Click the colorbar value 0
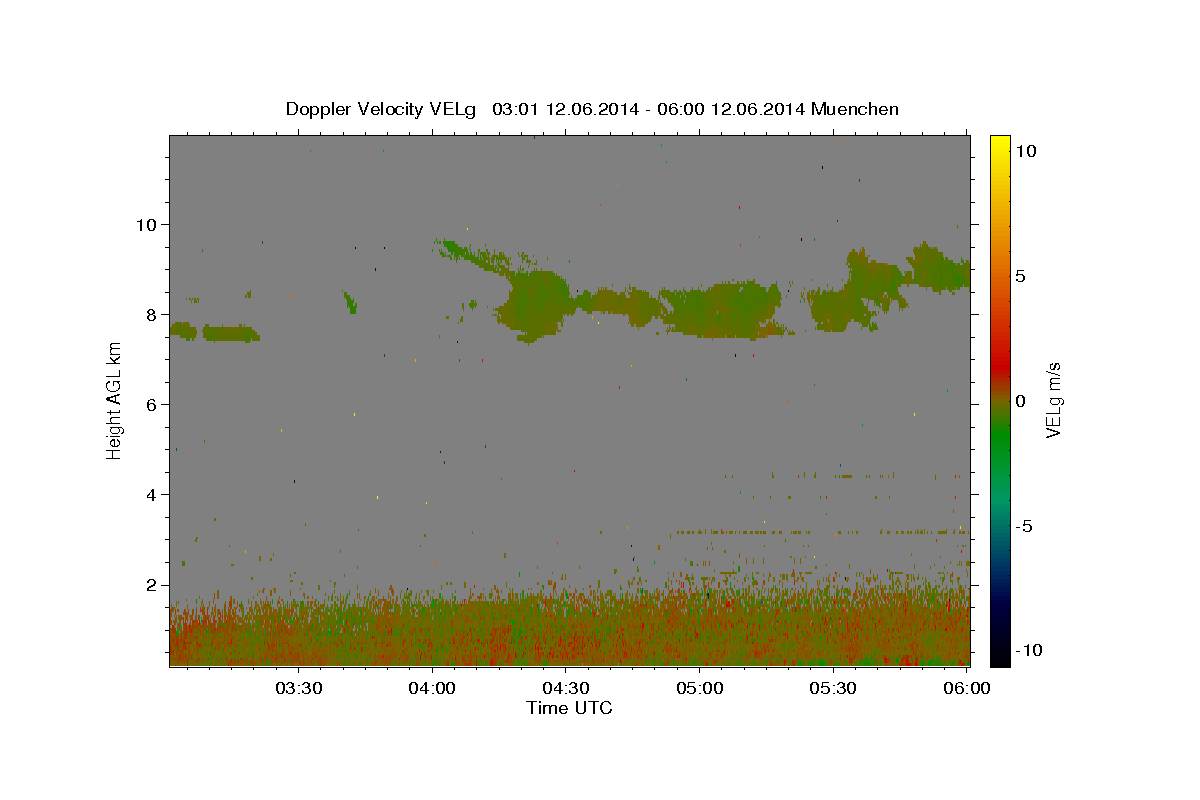This screenshot has height=800, width=1200. coord(1021,401)
